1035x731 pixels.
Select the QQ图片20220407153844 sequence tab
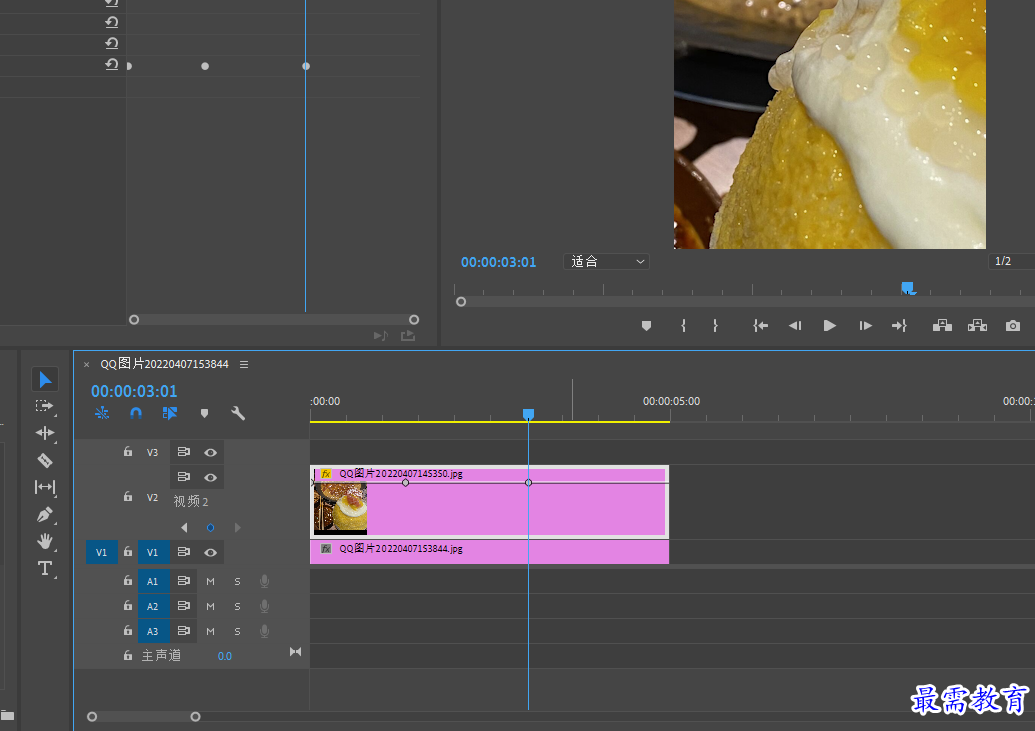(x=164, y=364)
